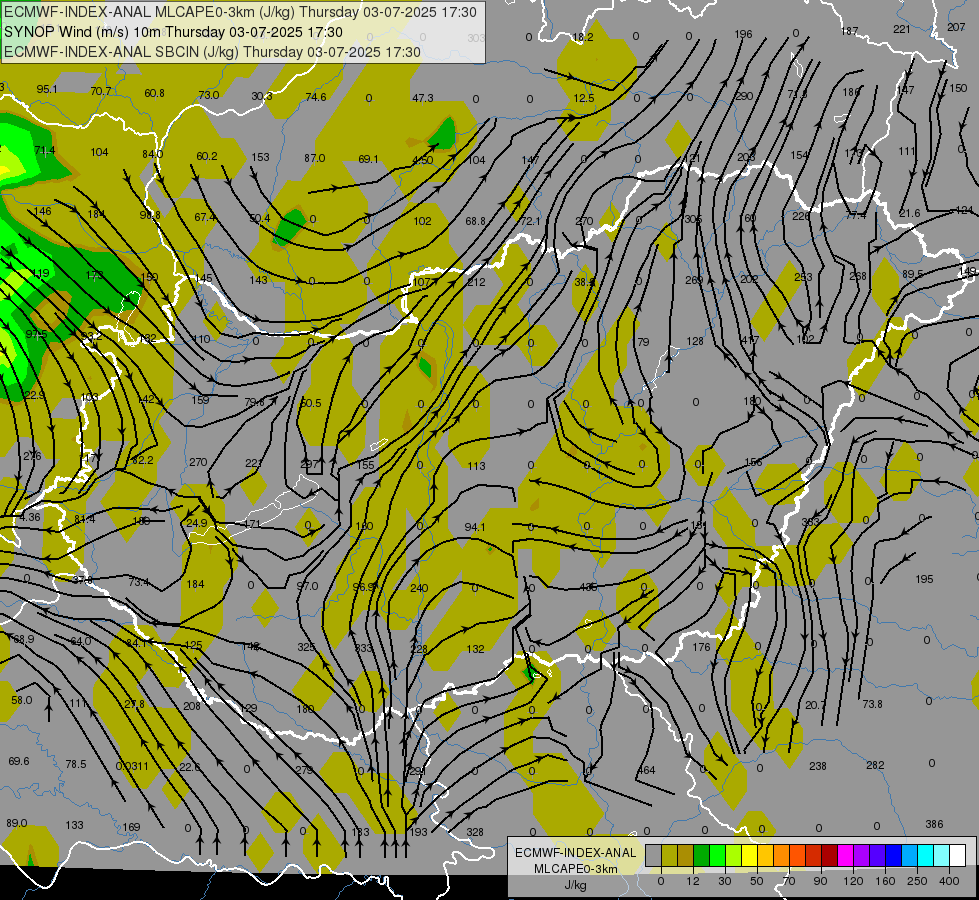This screenshot has height=900, width=979.
Task: Click the map value '89.5'
Action: click(x=912, y=274)
